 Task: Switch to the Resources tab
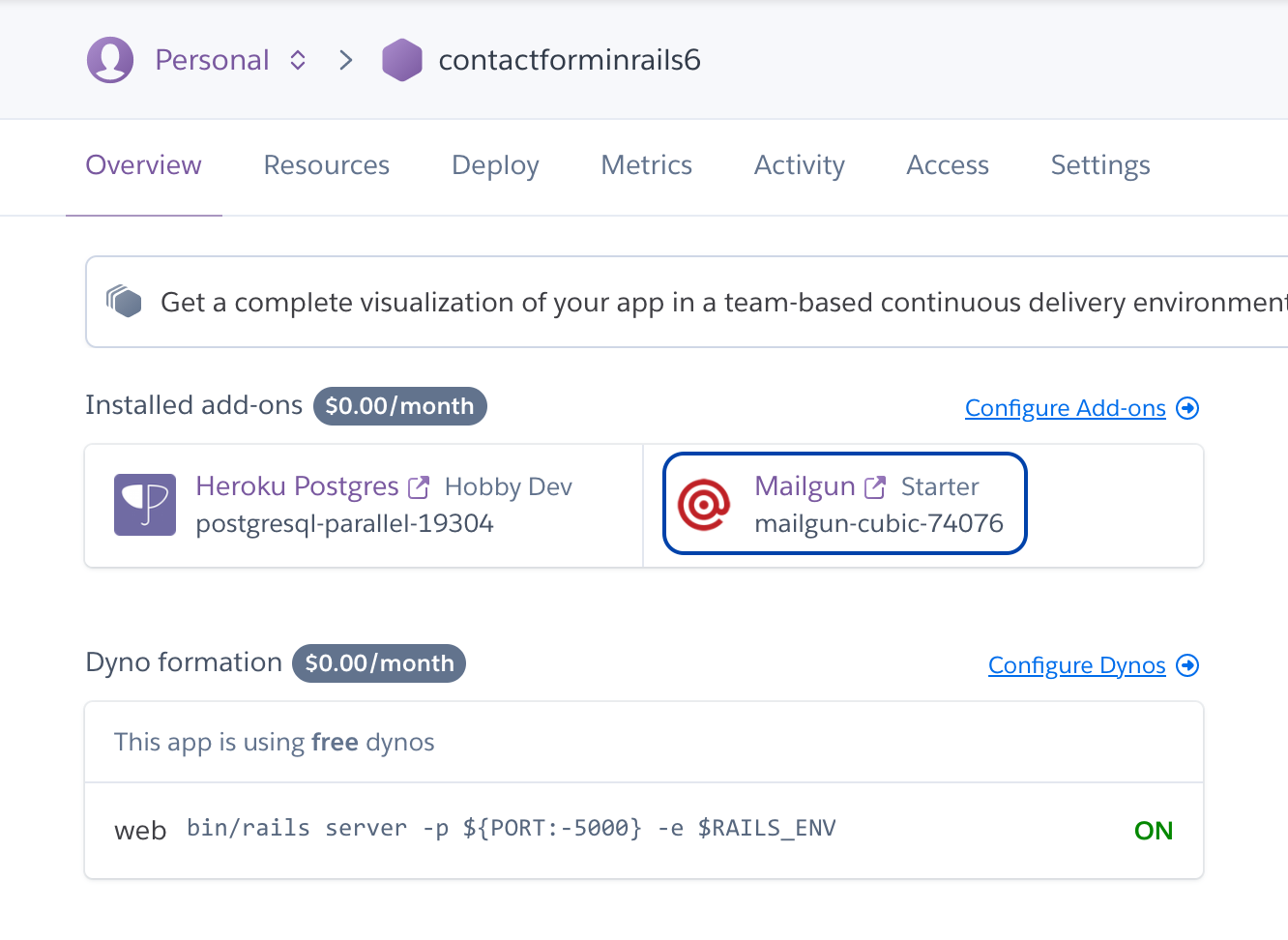tap(327, 165)
